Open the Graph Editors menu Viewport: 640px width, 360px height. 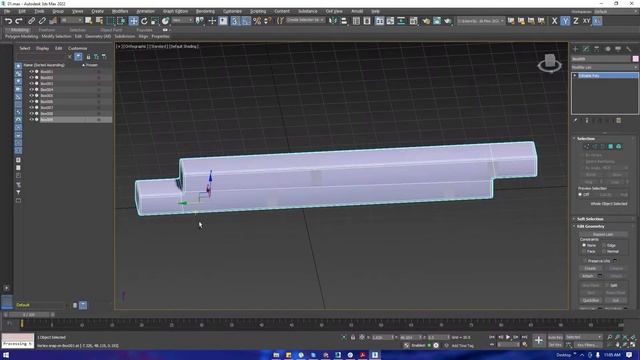[x=175, y=11]
